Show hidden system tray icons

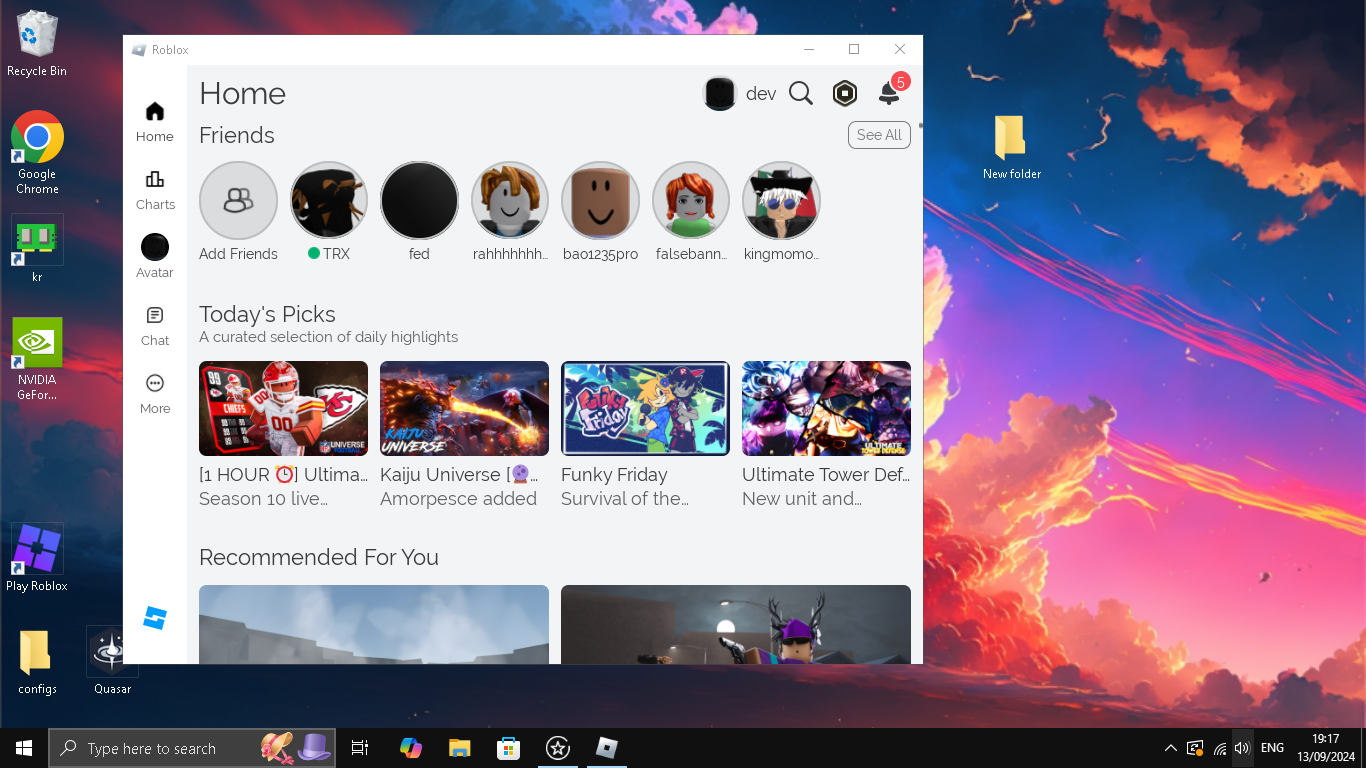point(1170,748)
